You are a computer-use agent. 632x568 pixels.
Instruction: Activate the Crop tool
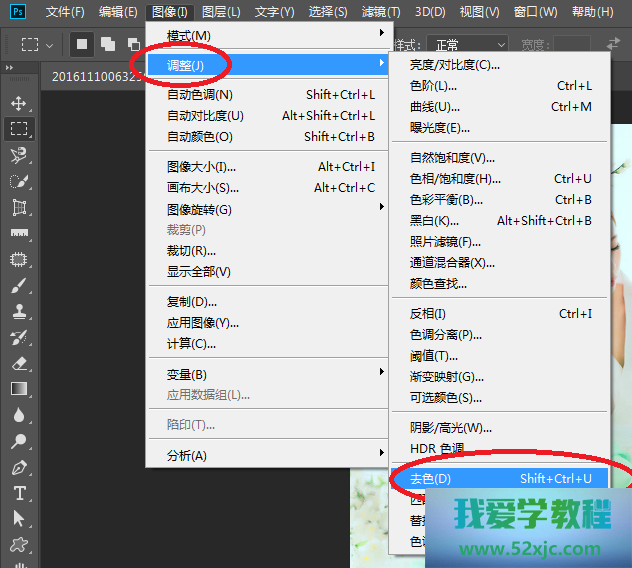19,207
